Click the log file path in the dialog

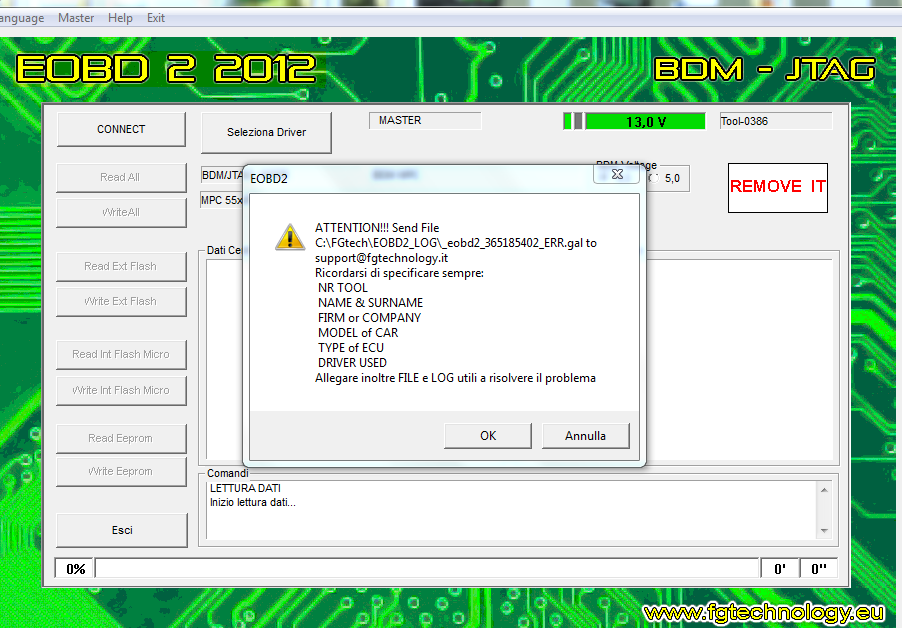(x=449, y=243)
